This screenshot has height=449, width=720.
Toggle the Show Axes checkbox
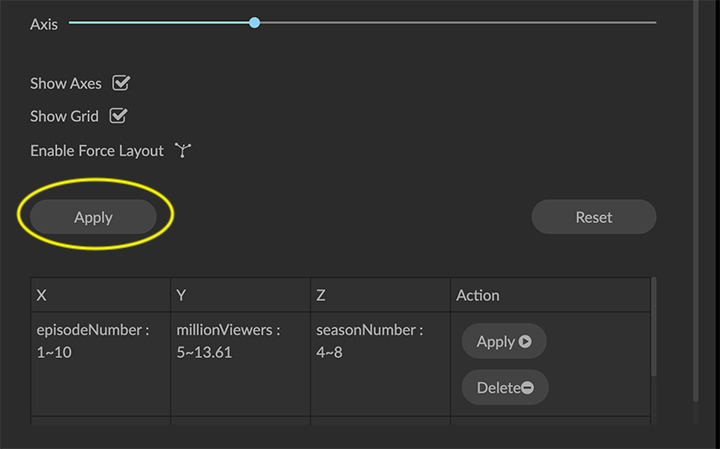(x=122, y=84)
